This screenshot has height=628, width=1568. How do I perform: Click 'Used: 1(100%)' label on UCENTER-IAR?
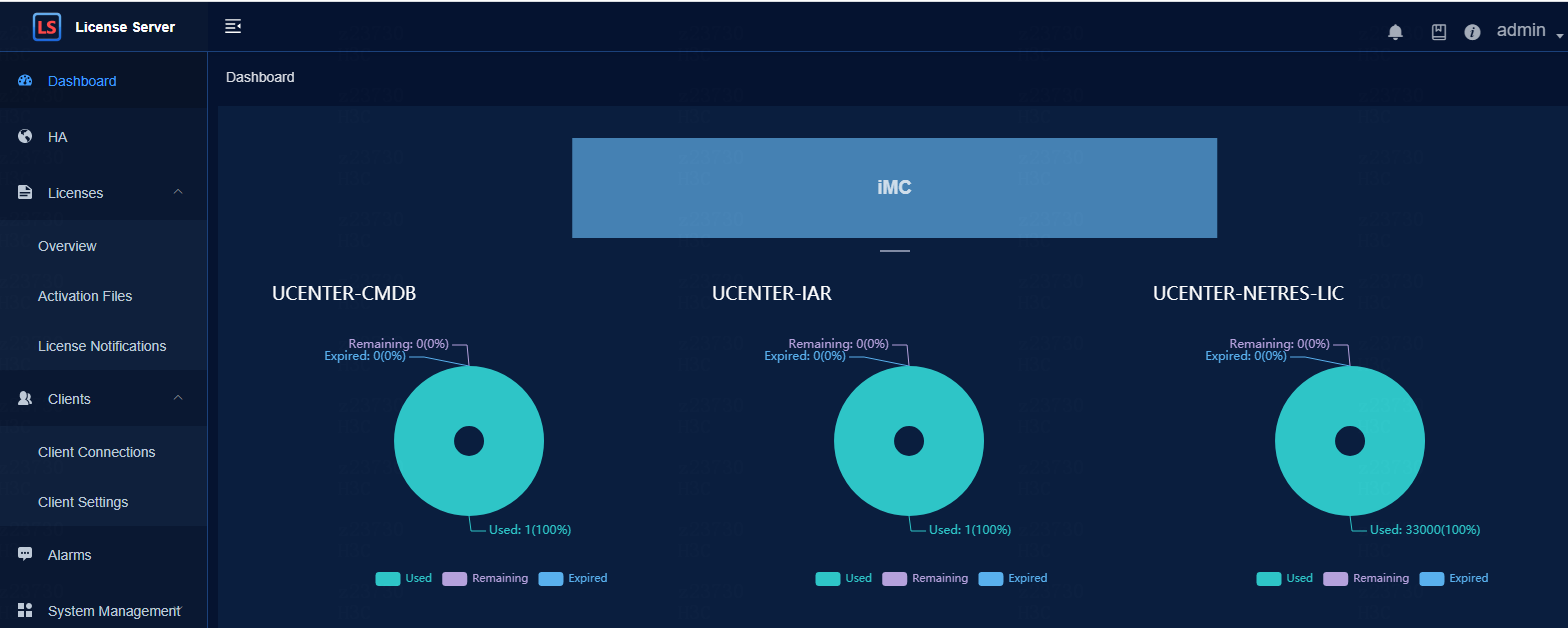970,530
